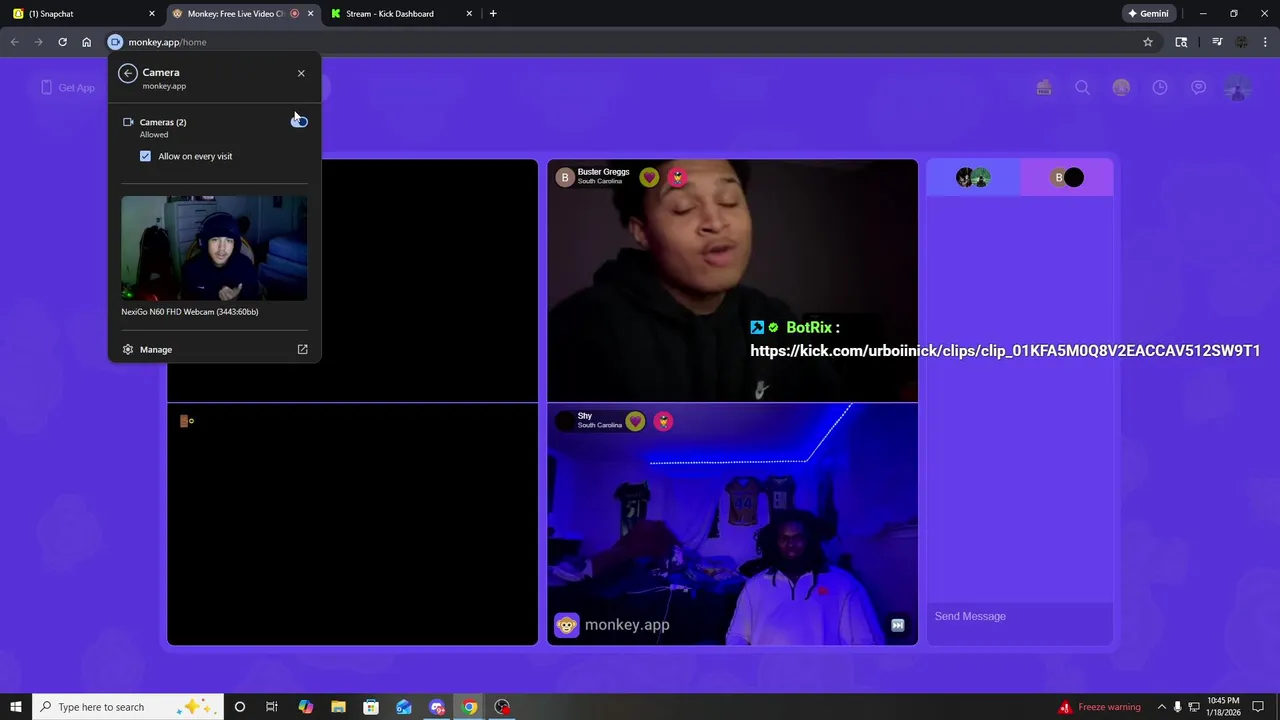Close the Camera permission popup
The image size is (1280, 720).
point(301,73)
